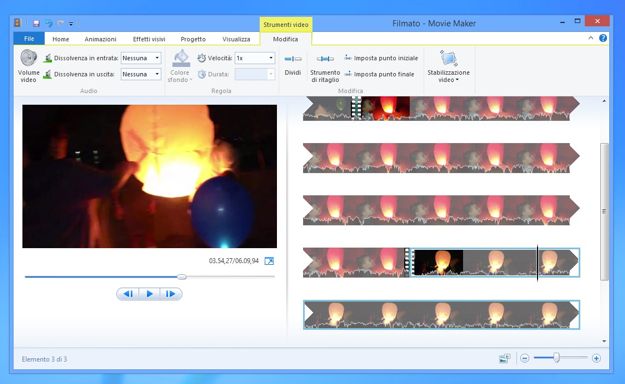Viewport: 625px width, 384px height.
Task: Select the third row red lantern strip
Action: coord(441,210)
